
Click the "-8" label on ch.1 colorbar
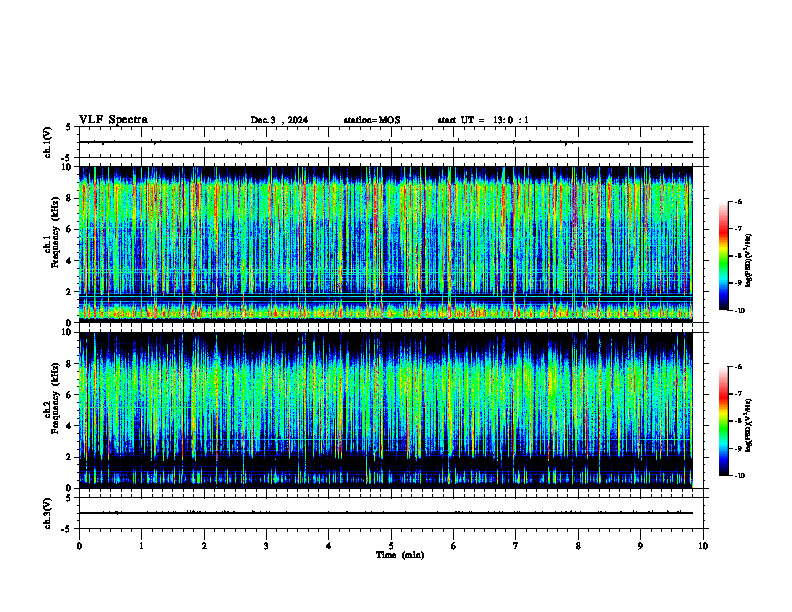[x=738, y=256]
